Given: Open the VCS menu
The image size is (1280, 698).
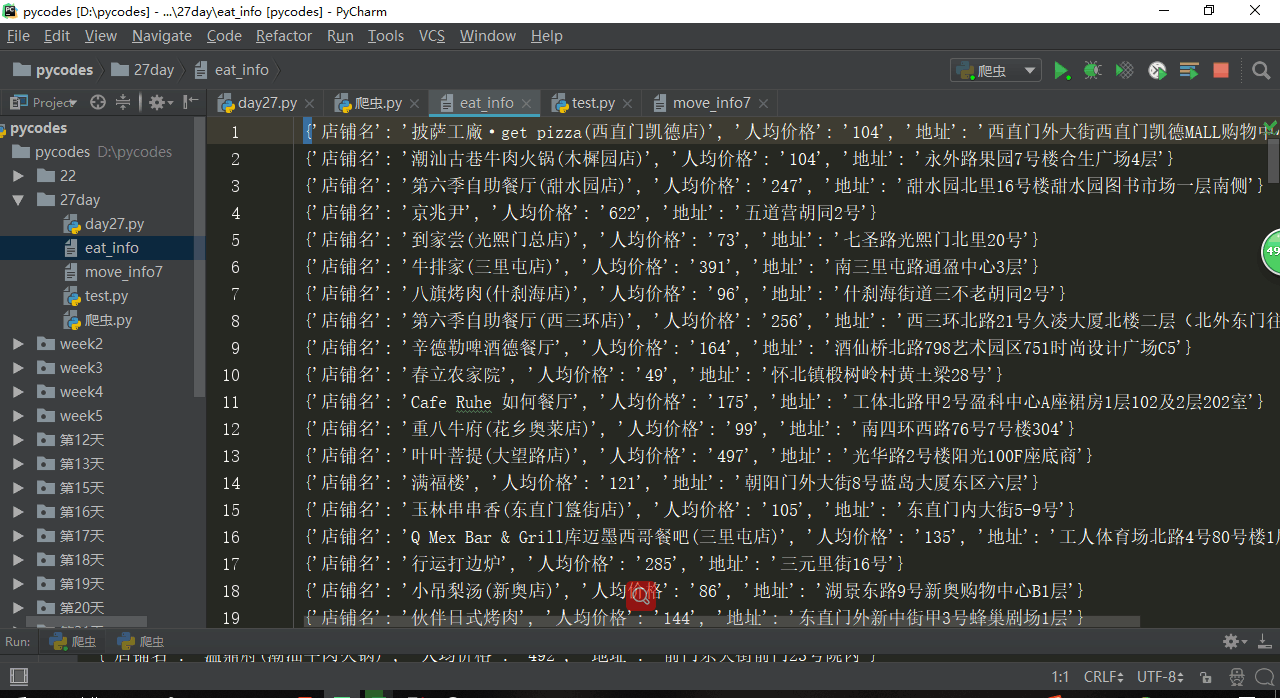Looking at the screenshot, I should 431,36.
